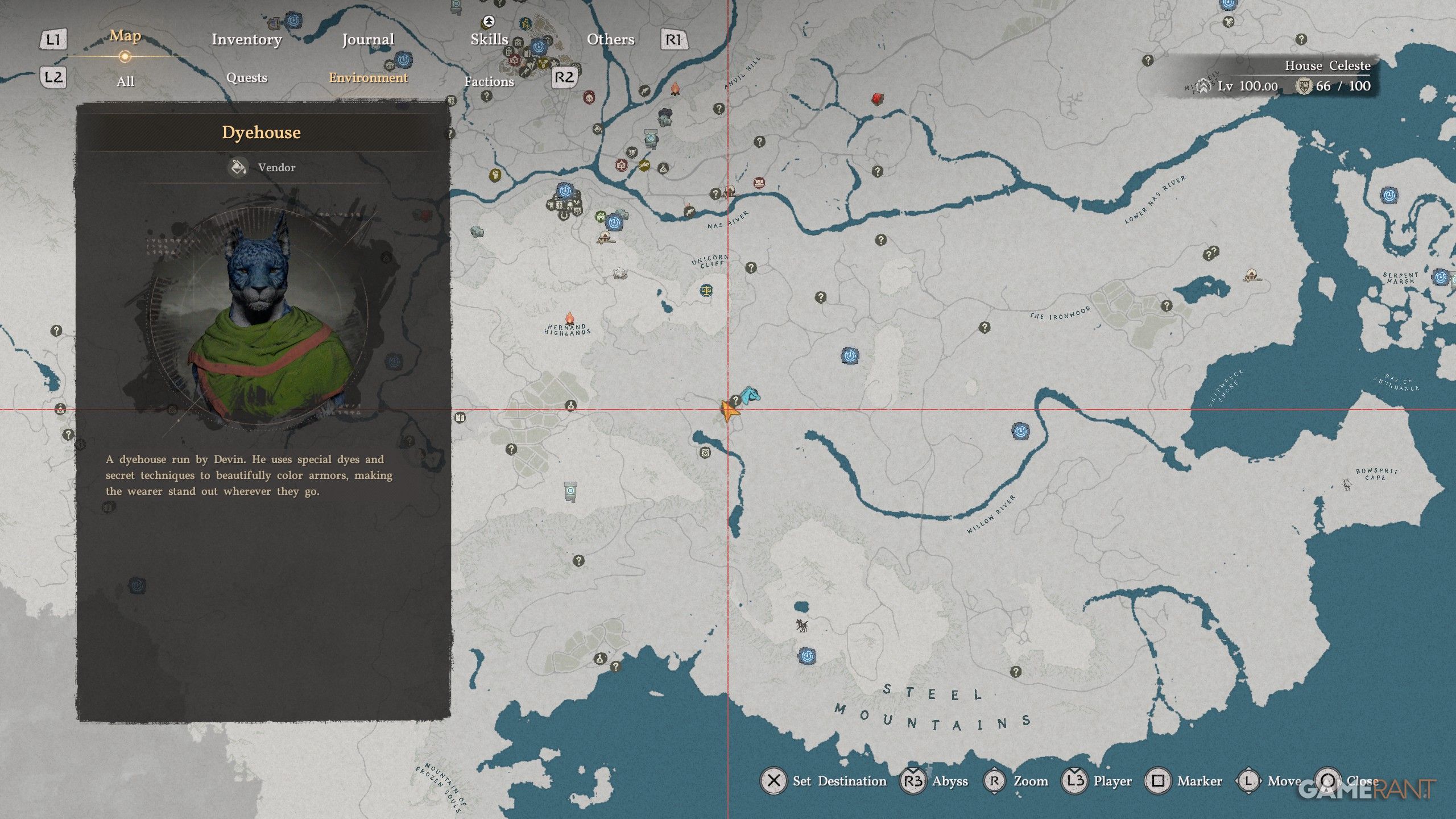Select the fast travel icon near Willow River
This screenshot has height=819, width=1456.
tap(1020, 431)
